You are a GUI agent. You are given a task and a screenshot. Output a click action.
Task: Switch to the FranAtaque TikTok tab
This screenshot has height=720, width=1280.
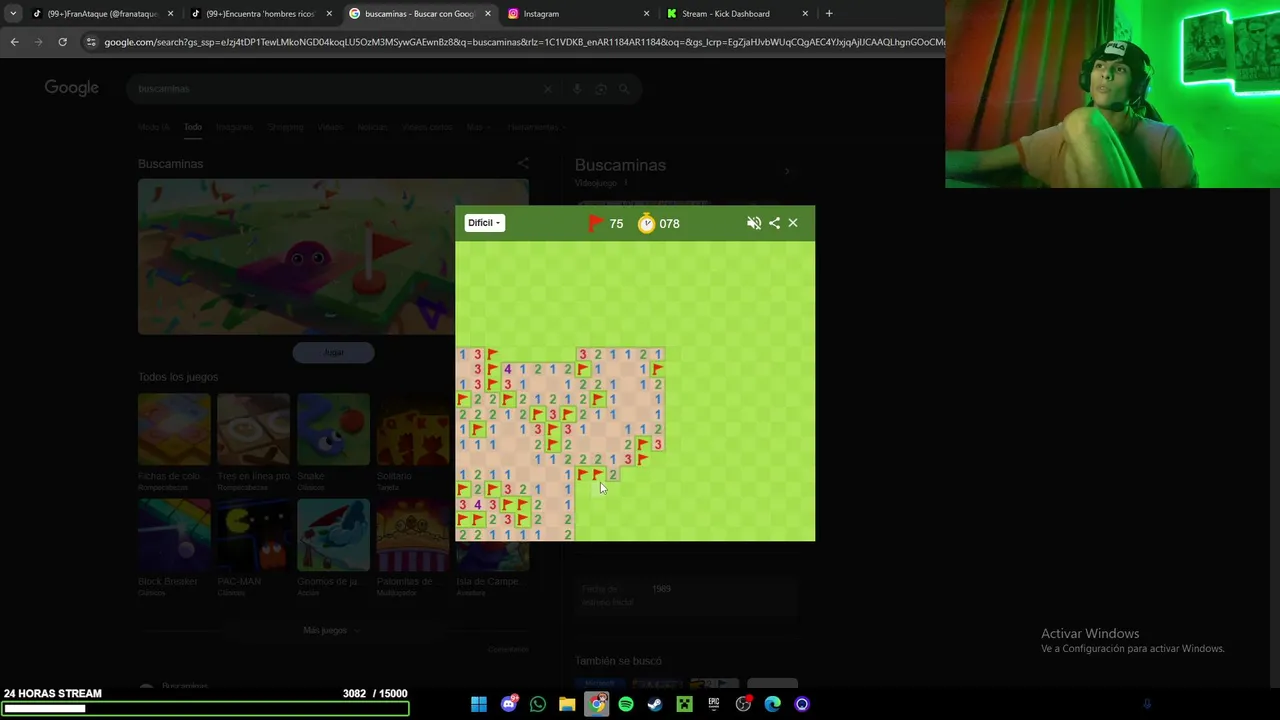pyautogui.click(x=100, y=14)
